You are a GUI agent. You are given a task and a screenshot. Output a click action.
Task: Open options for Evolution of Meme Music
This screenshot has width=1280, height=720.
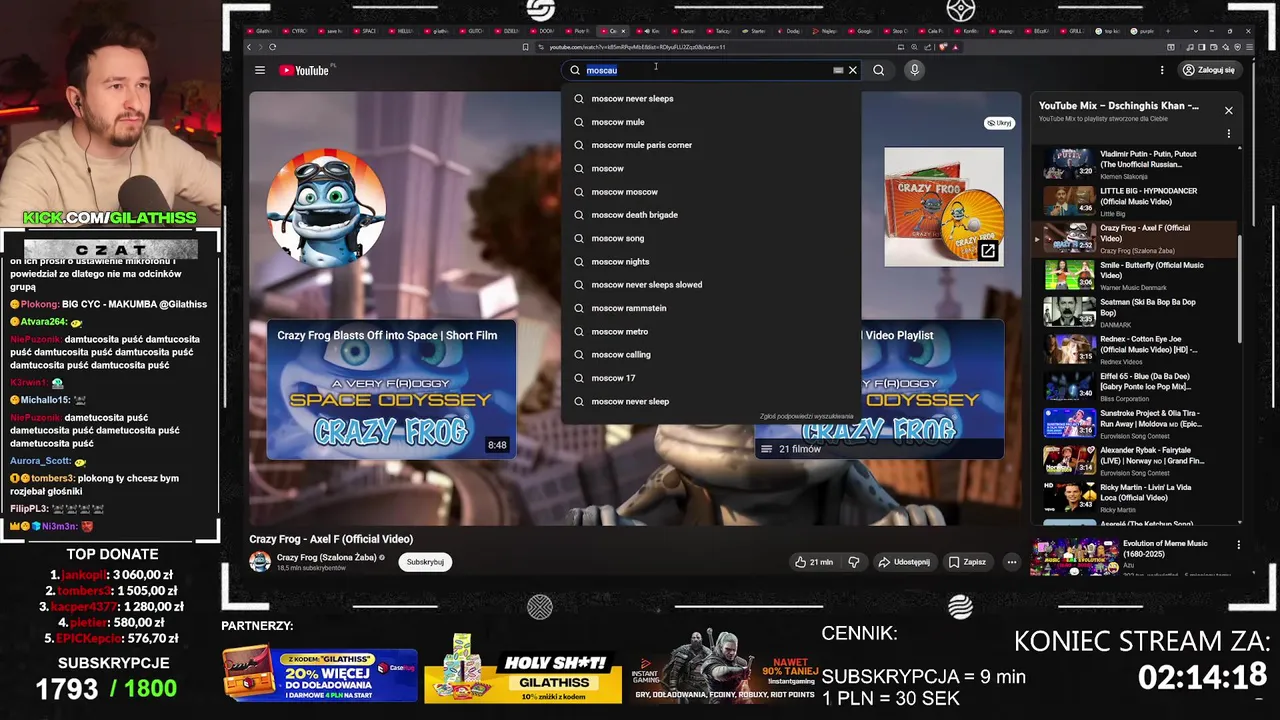tap(1239, 545)
